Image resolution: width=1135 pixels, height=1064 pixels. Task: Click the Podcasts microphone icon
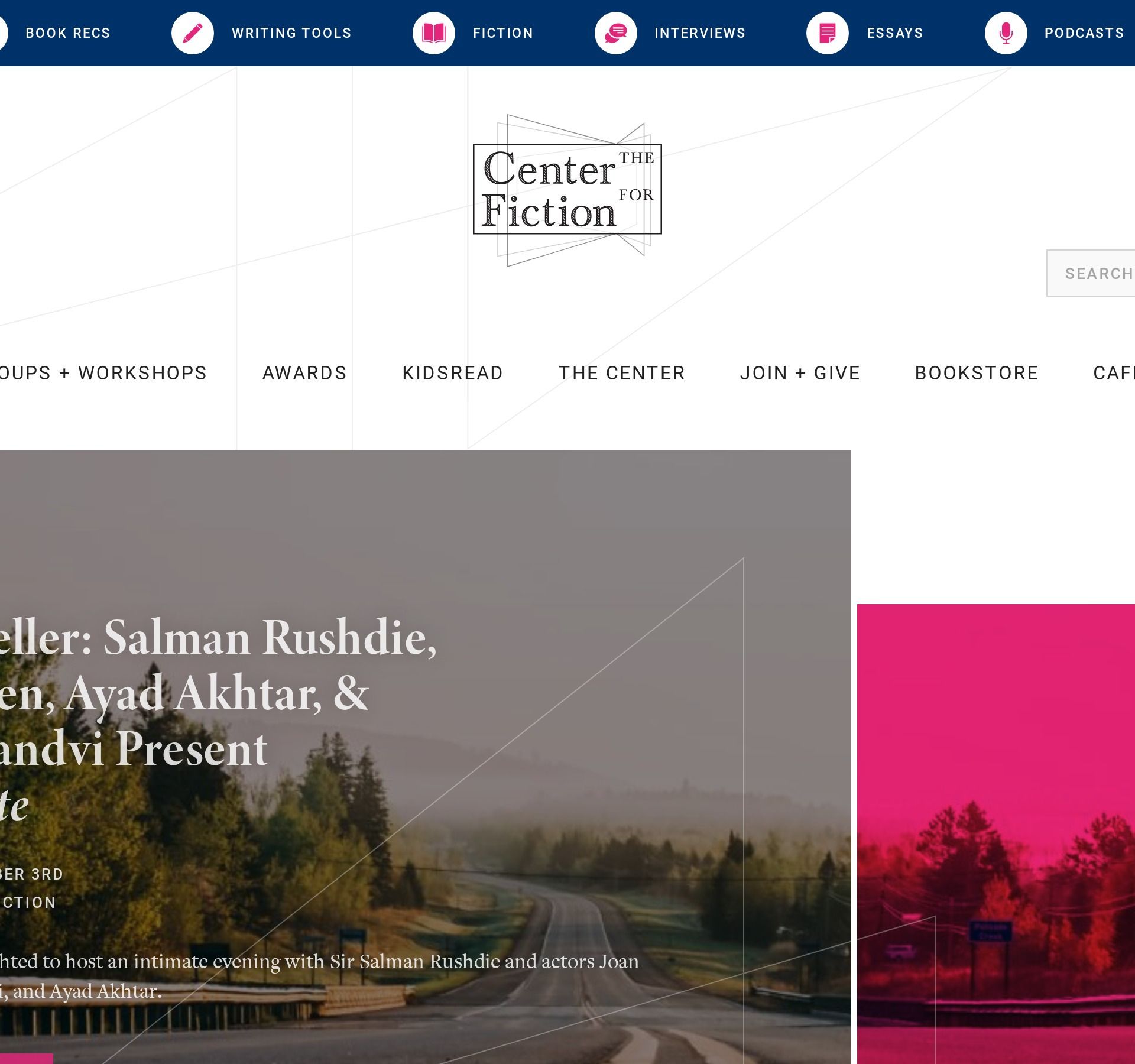tap(1006, 33)
